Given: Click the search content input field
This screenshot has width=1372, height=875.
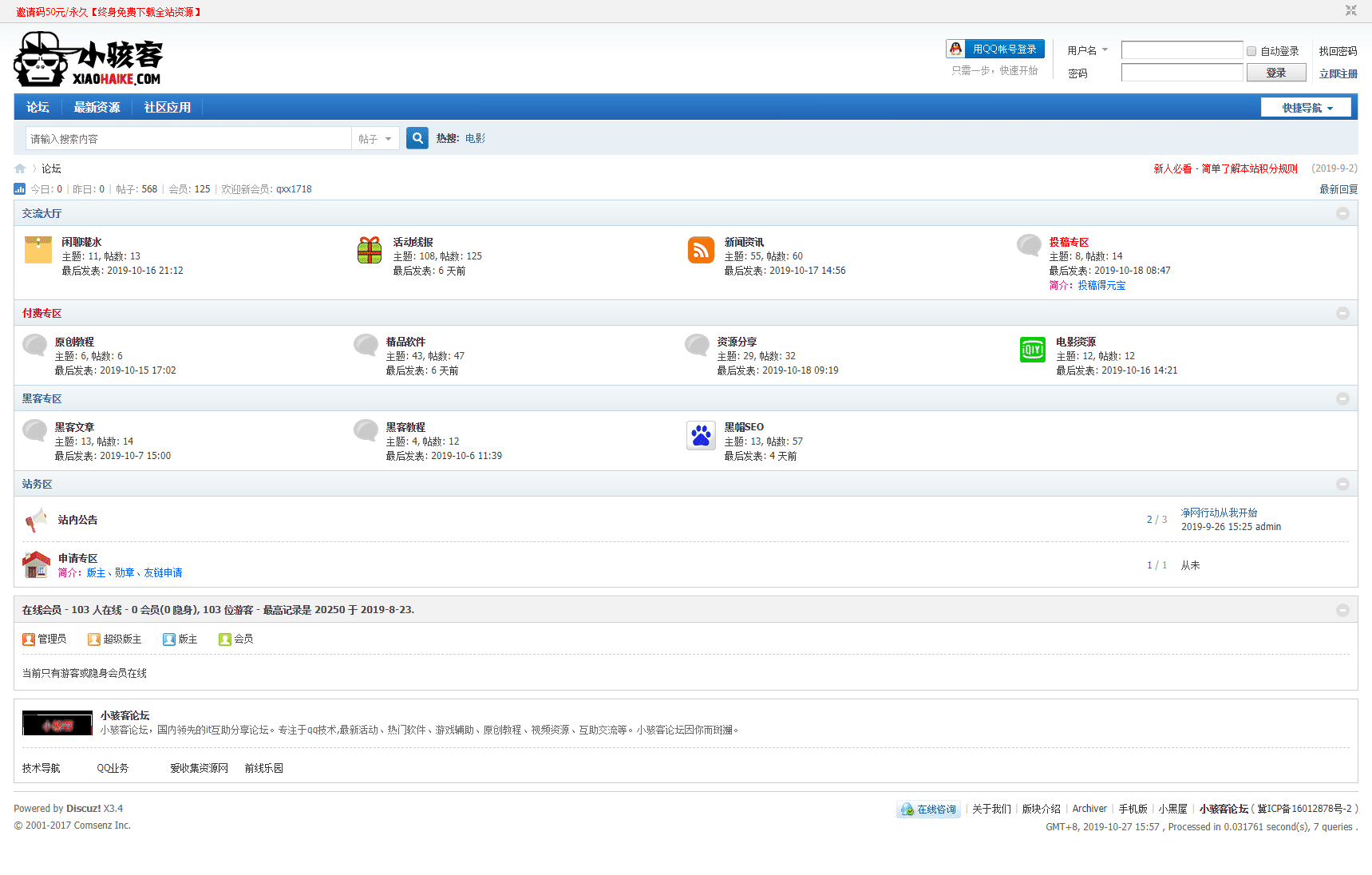Looking at the screenshot, I should coord(188,139).
